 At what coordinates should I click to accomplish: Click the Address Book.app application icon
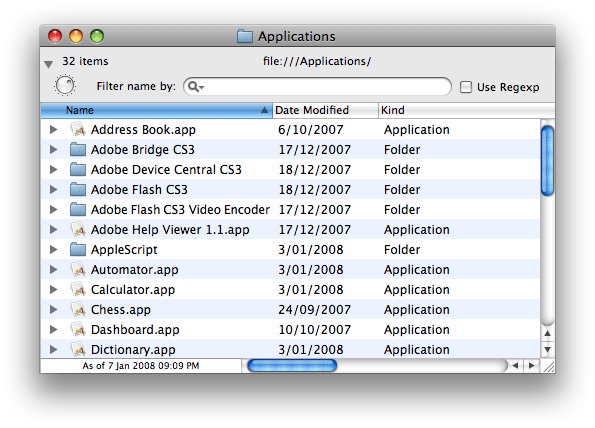78,129
